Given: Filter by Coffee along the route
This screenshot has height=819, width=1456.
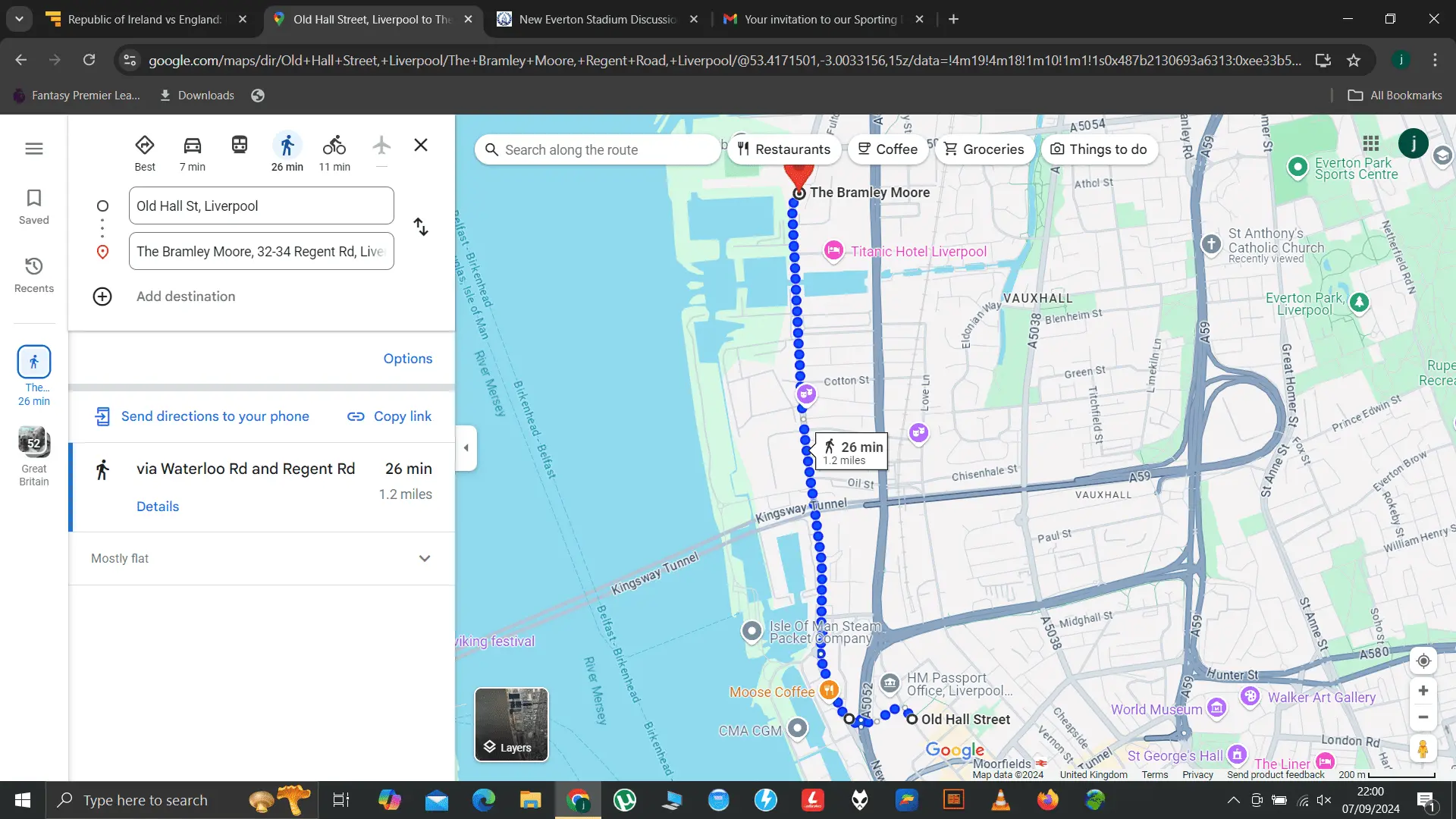Looking at the screenshot, I should pos(887,149).
